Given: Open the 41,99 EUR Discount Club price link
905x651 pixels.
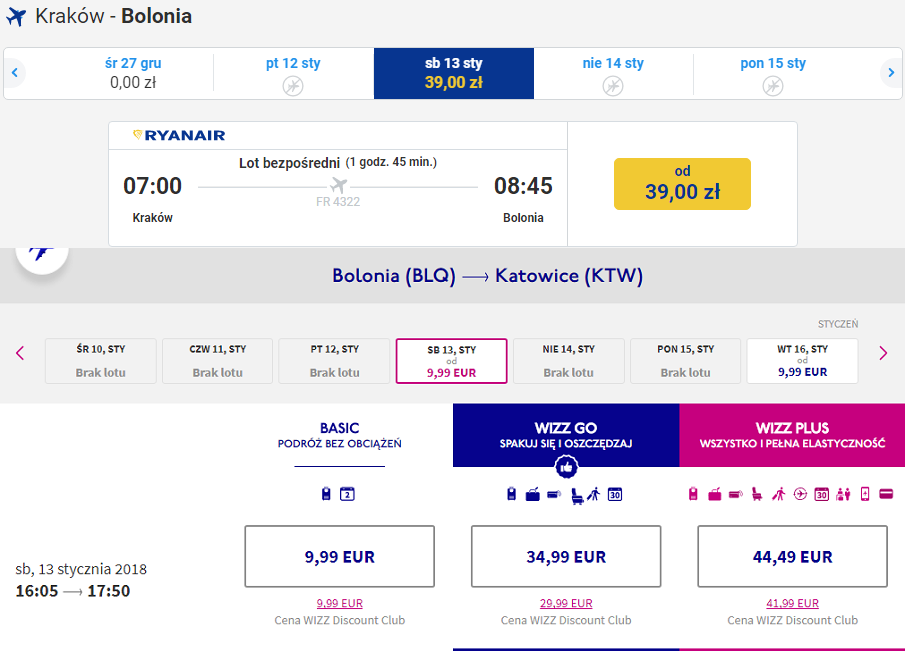Looking at the screenshot, I should tap(792, 603).
